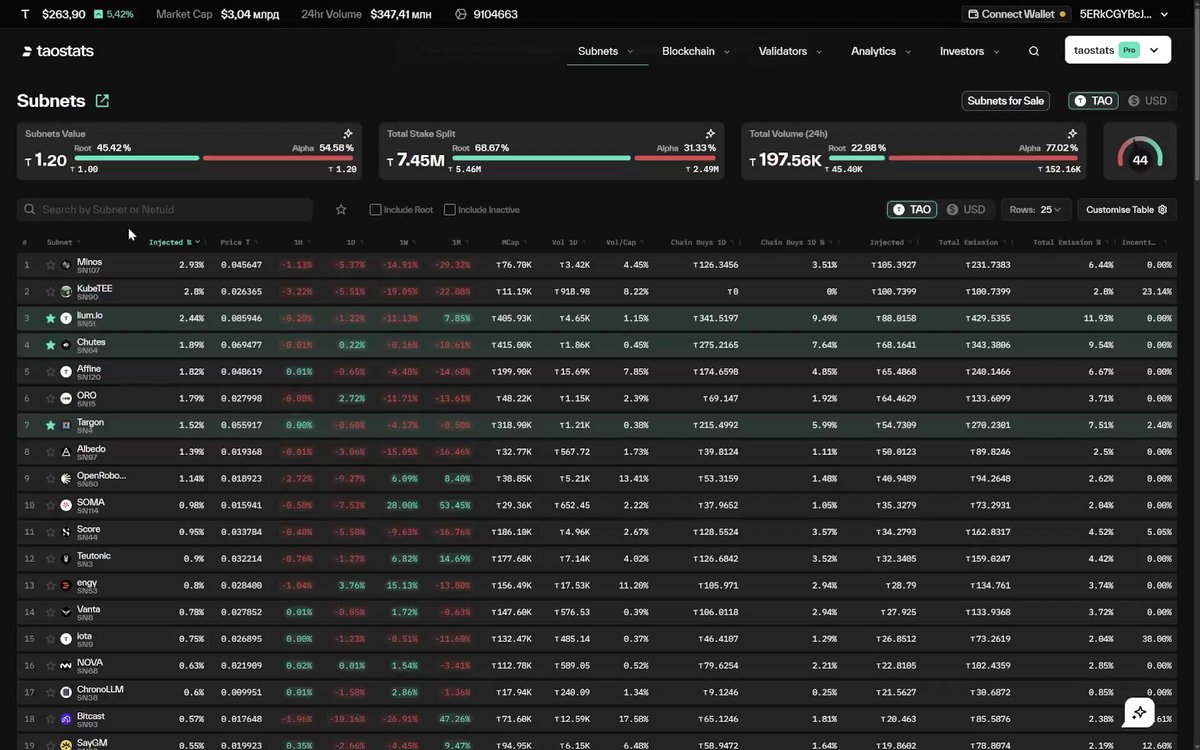Open Subnets for Sale
Image resolution: width=1200 pixels, height=750 pixels.
(1005, 101)
